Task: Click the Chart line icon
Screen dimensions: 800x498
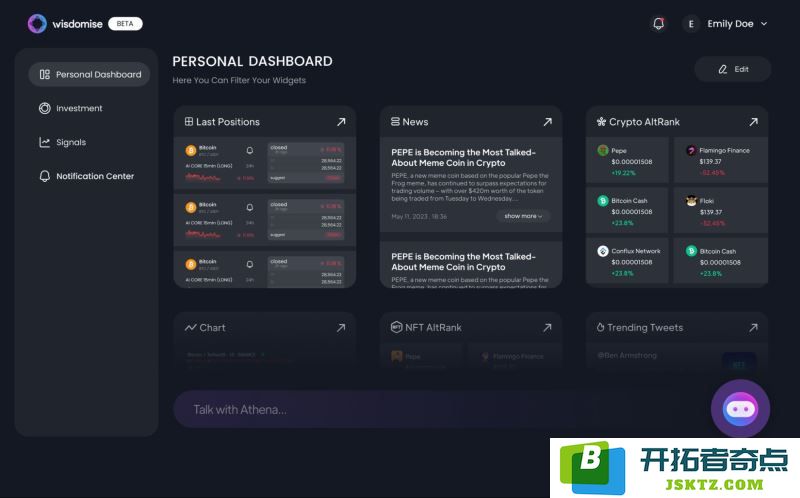Action: [190, 328]
